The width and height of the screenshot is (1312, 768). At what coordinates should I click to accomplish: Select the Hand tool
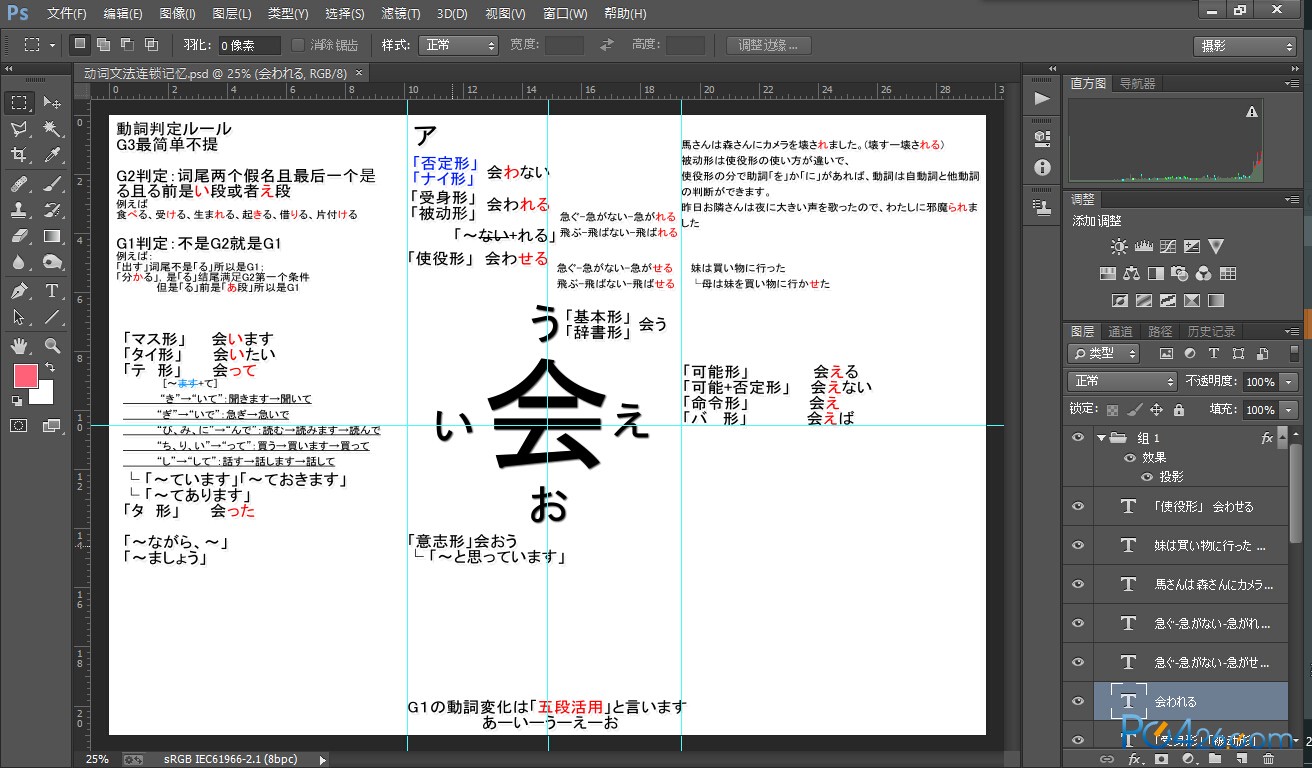[19, 346]
